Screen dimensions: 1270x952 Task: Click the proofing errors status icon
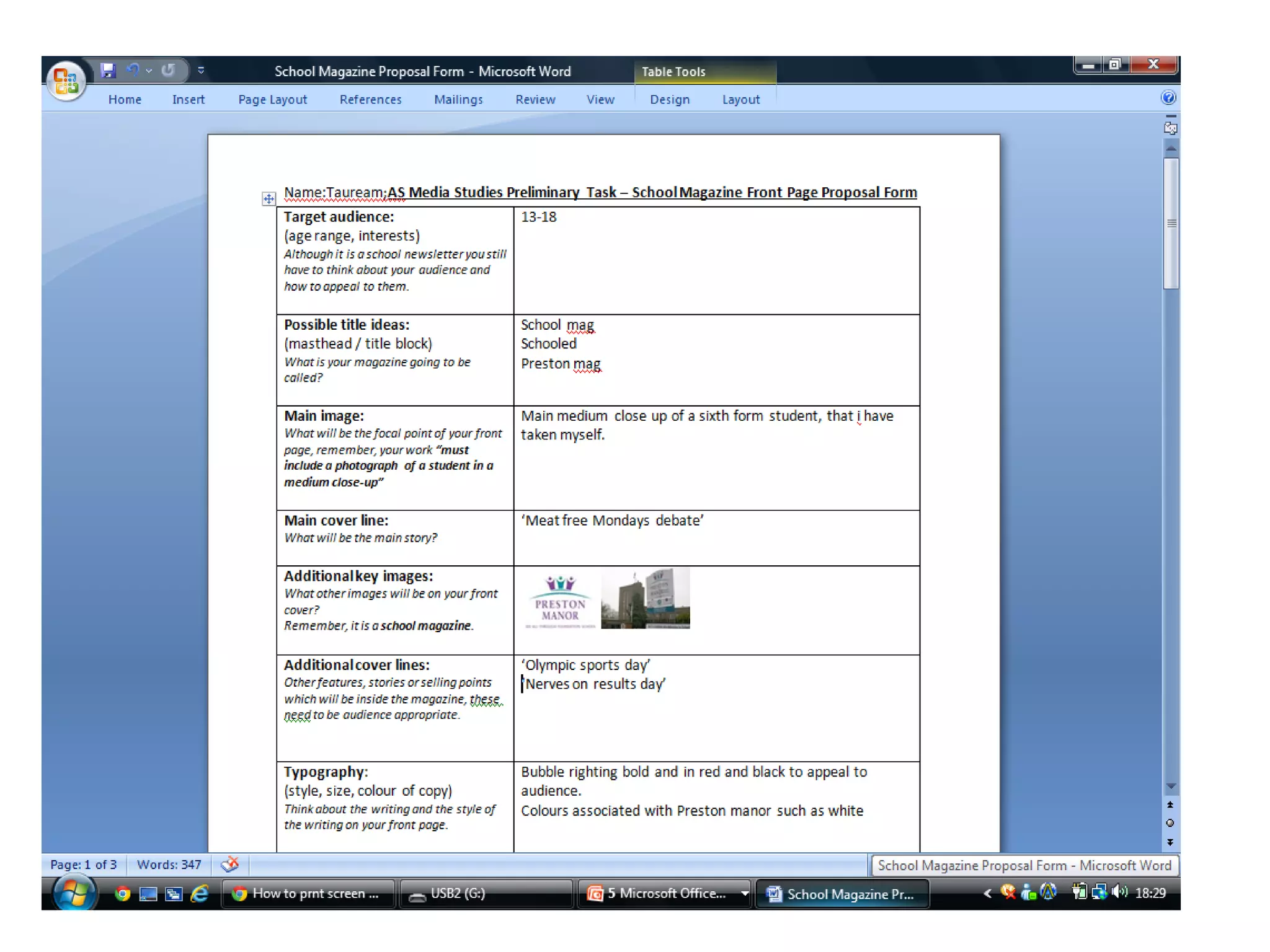(x=230, y=864)
